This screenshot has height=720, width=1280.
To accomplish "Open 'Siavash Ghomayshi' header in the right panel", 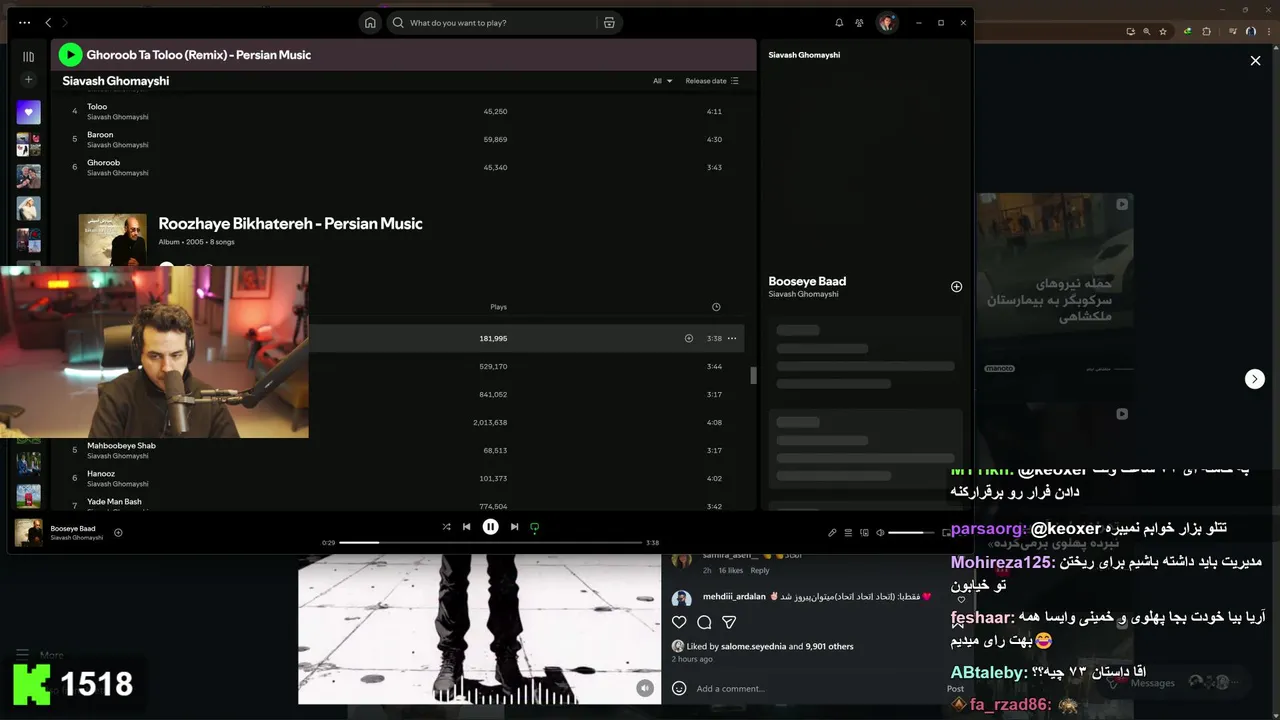I will point(804,55).
